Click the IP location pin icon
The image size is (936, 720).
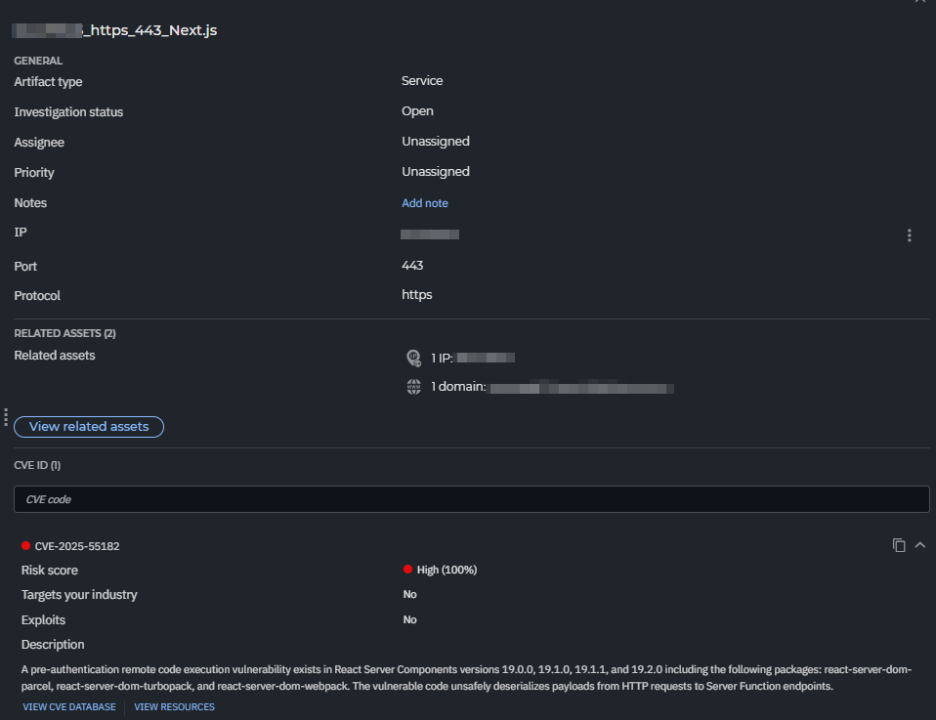coord(413,357)
